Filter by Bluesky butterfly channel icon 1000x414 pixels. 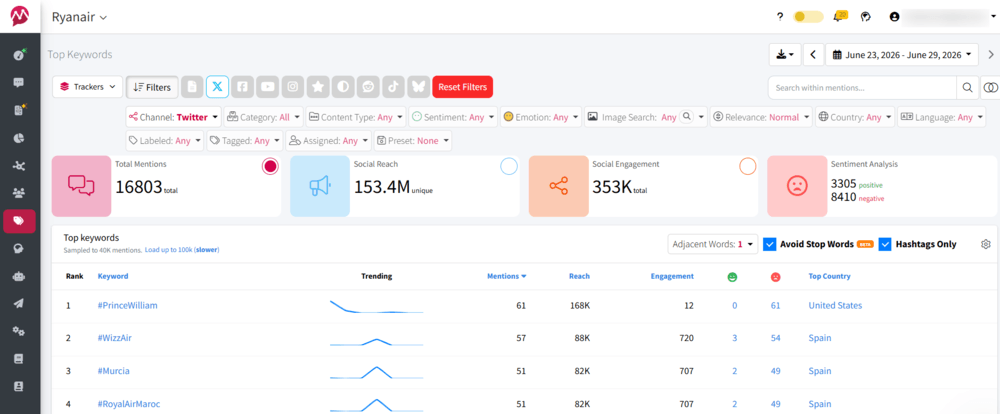[418, 87]
